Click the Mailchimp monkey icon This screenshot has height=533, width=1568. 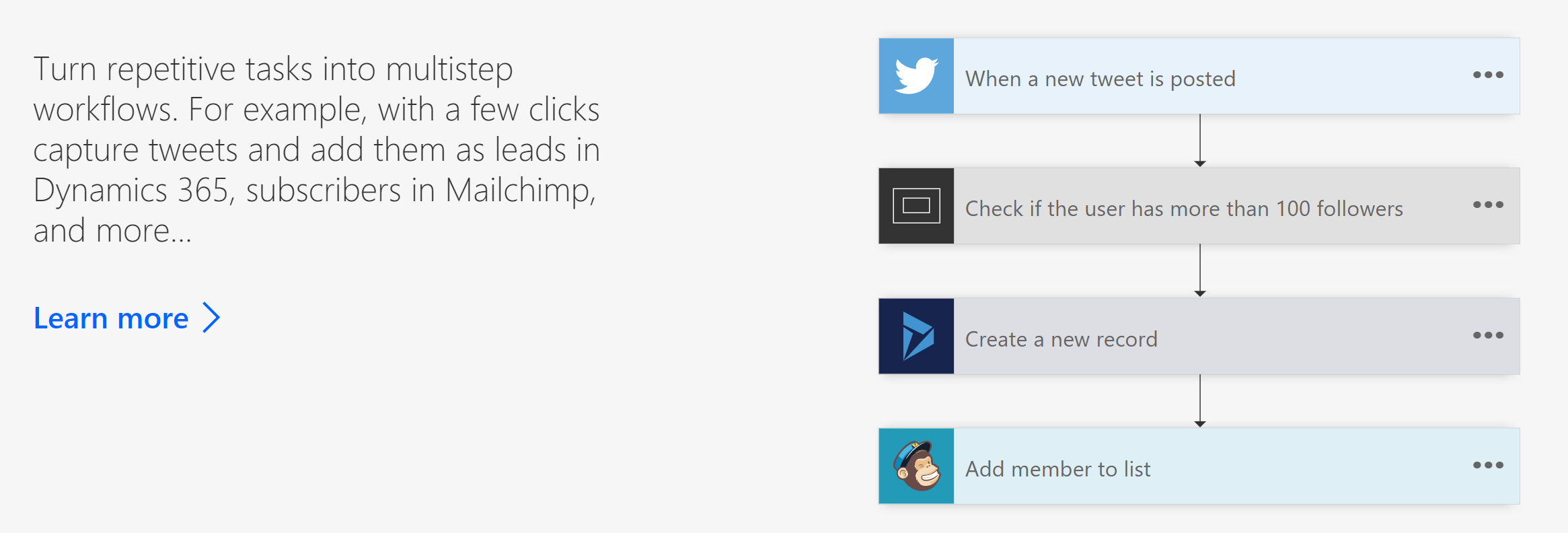(916, 466)
